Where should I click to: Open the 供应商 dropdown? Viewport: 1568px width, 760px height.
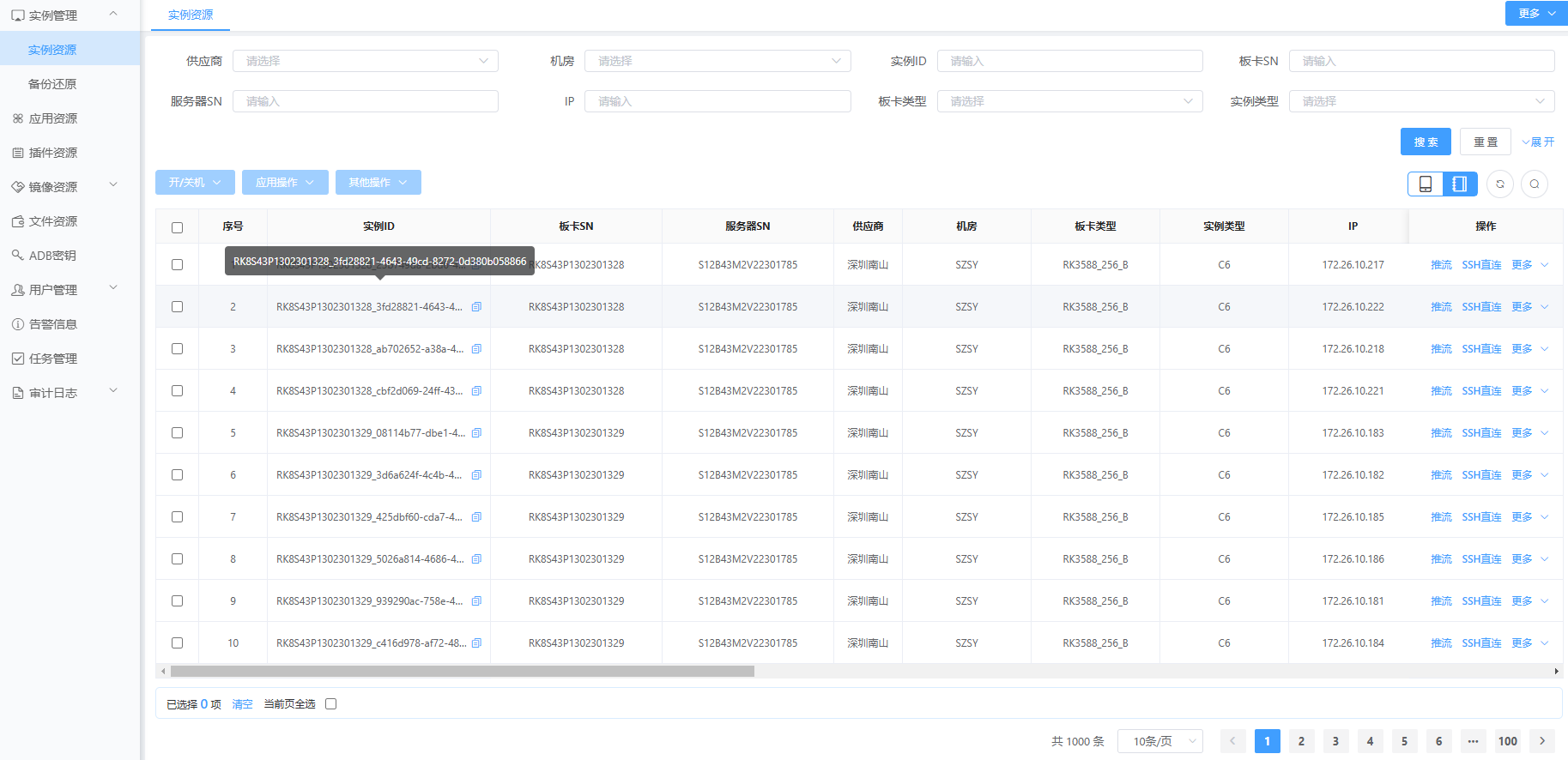[x=366, y=61]
